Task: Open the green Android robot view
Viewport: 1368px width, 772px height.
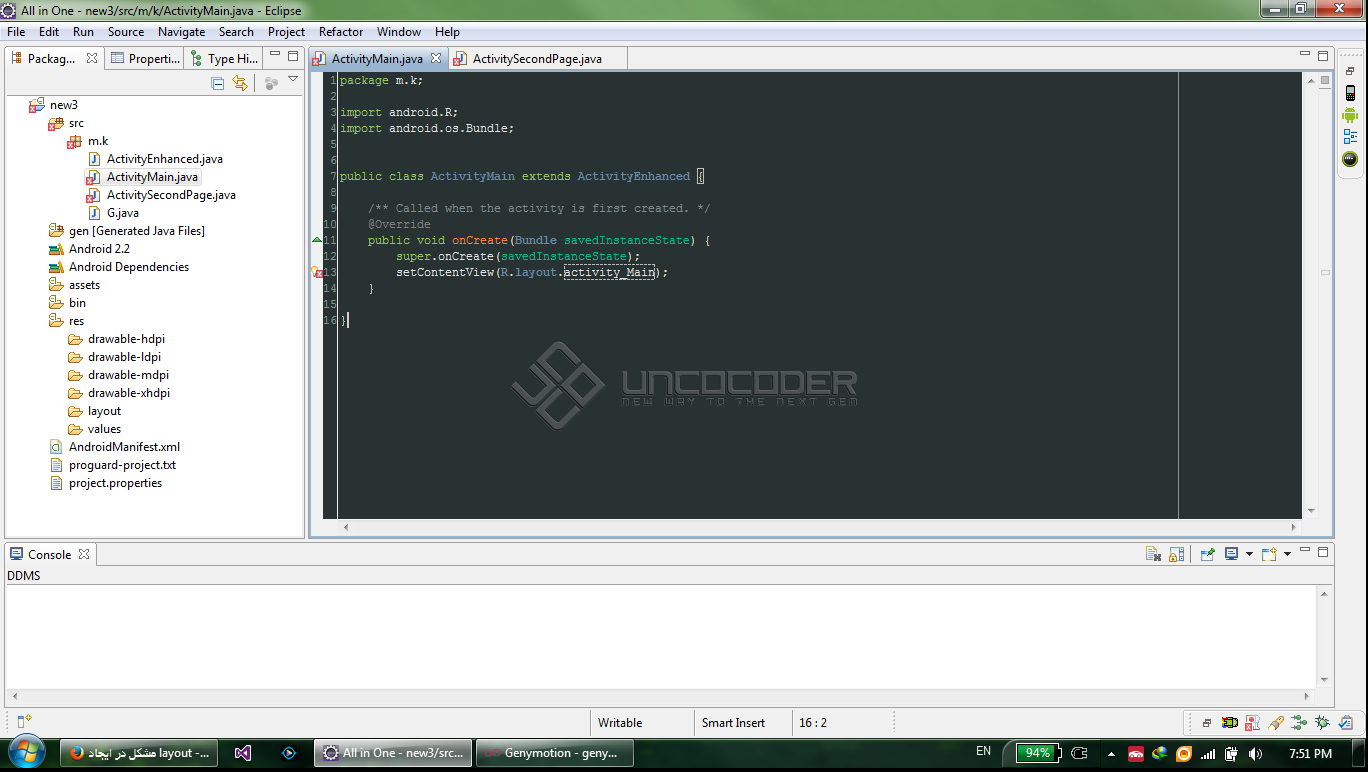Action: pyautogui.click(x=1350, y=116)
